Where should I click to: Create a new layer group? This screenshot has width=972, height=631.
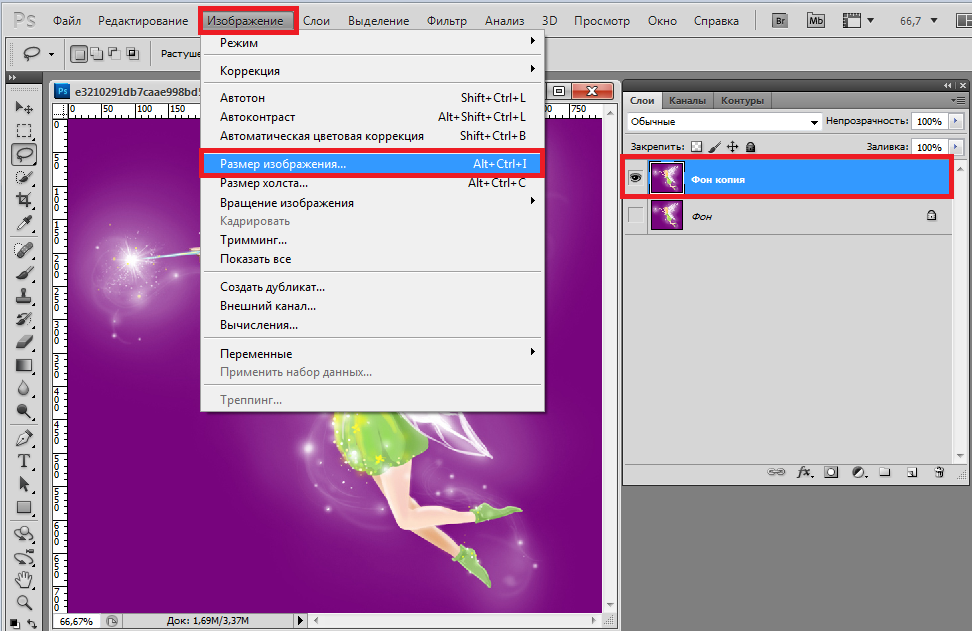(885, 472)
